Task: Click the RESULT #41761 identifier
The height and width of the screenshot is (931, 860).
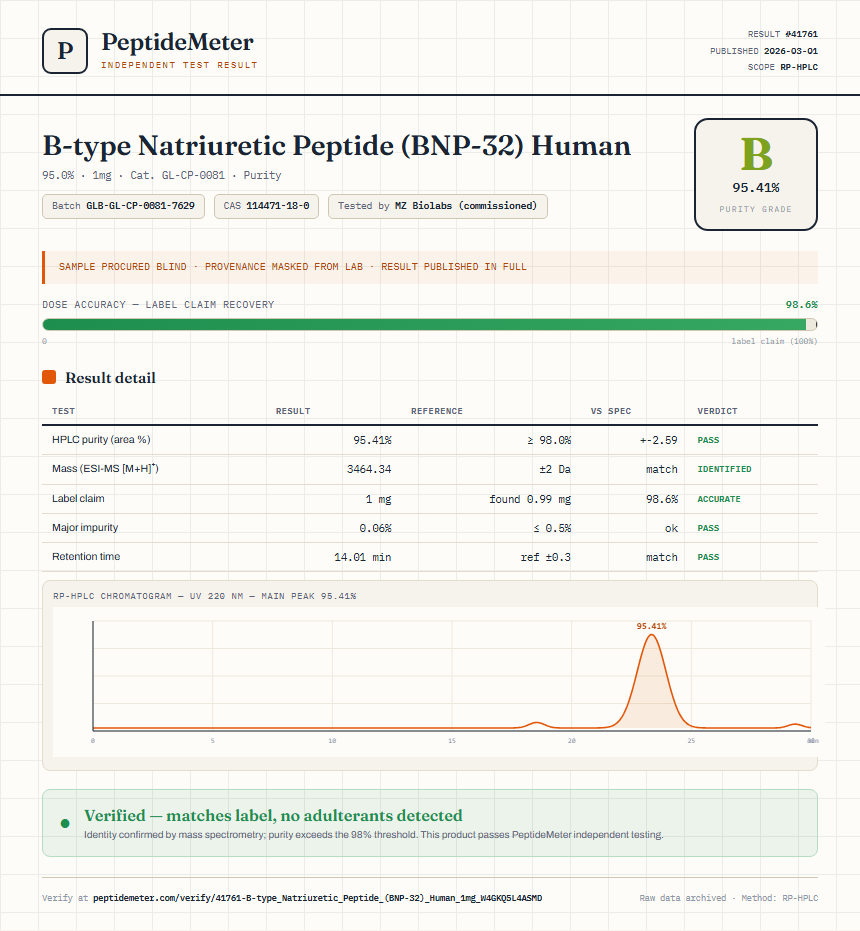Action: point(783,34)
